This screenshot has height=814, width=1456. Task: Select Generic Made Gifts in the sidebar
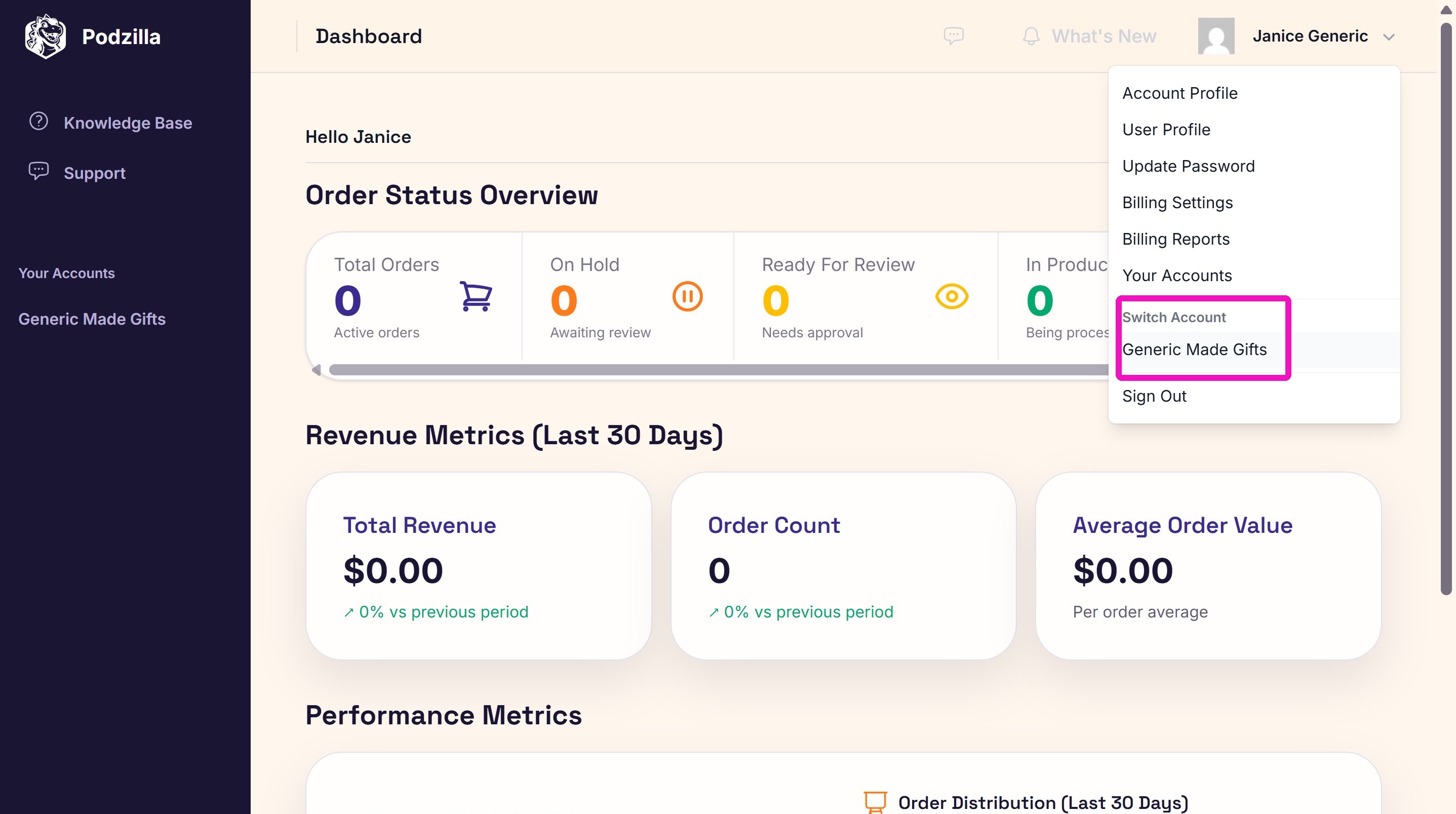click(x=92, y=319)
